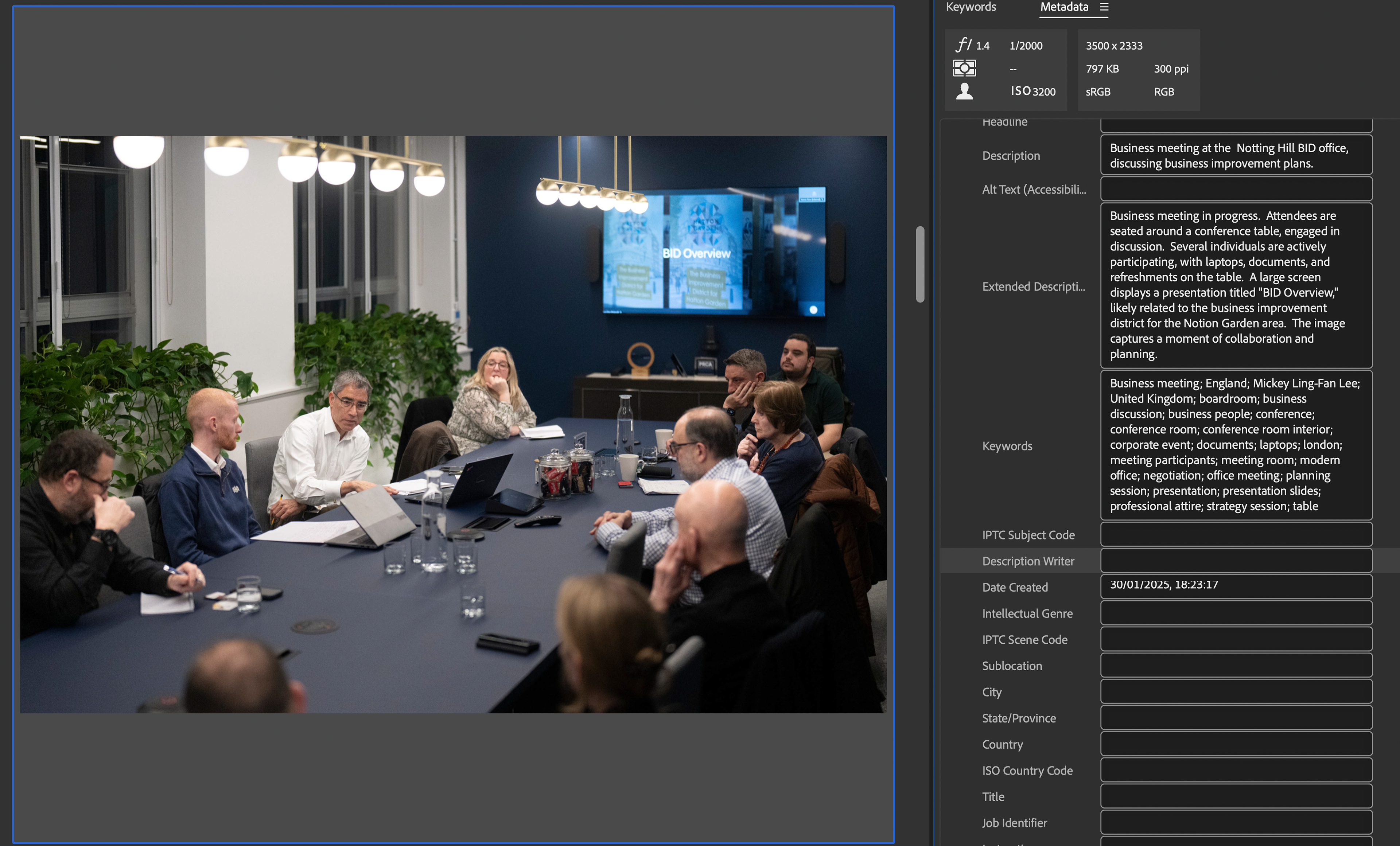Switch to the Keywords tab
Image resolution: width=1400 pixels, height=846 pixels.
[x=971, y=7]
